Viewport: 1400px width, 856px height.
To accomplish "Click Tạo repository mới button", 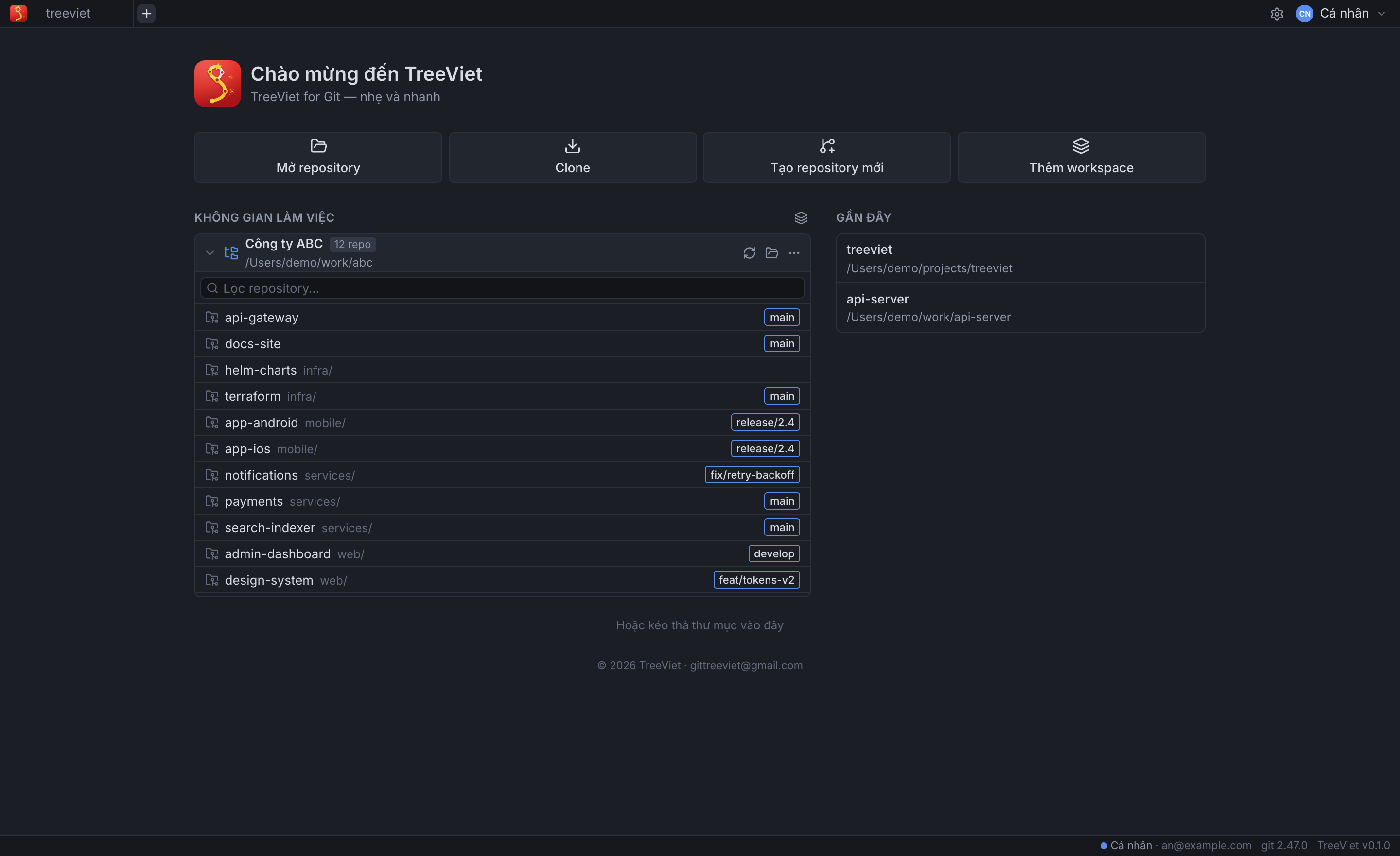I will (827, 158).
